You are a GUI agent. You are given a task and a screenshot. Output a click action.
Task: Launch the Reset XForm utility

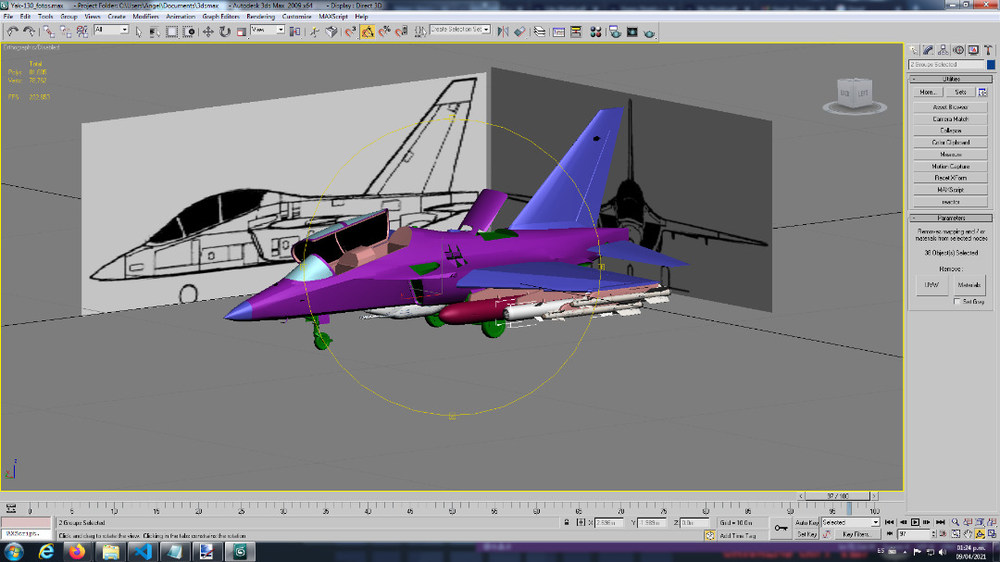[950, 178]
